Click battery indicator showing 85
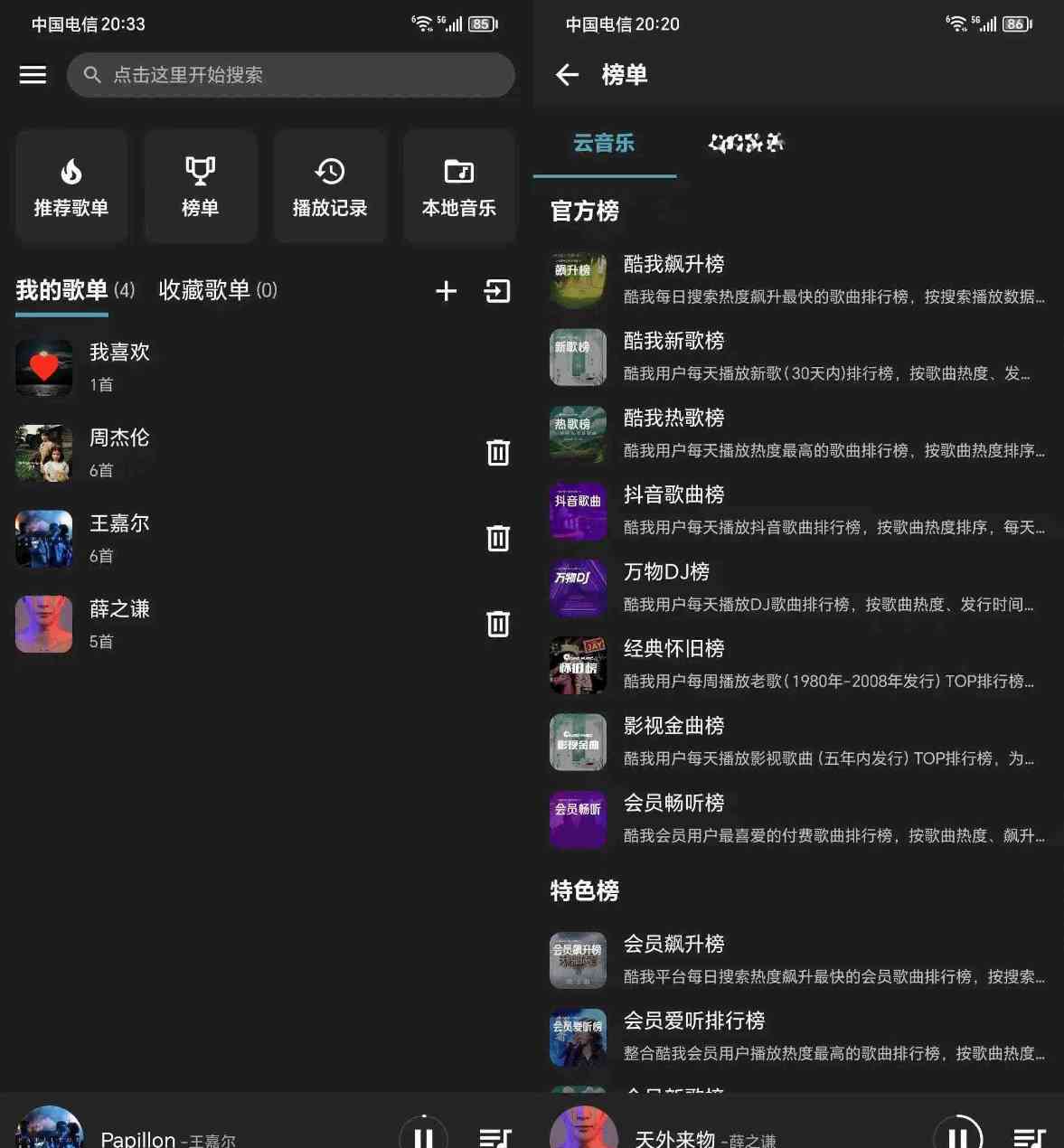Image resolution: width=1064 pixels, height=1148 pixels. 483,24
